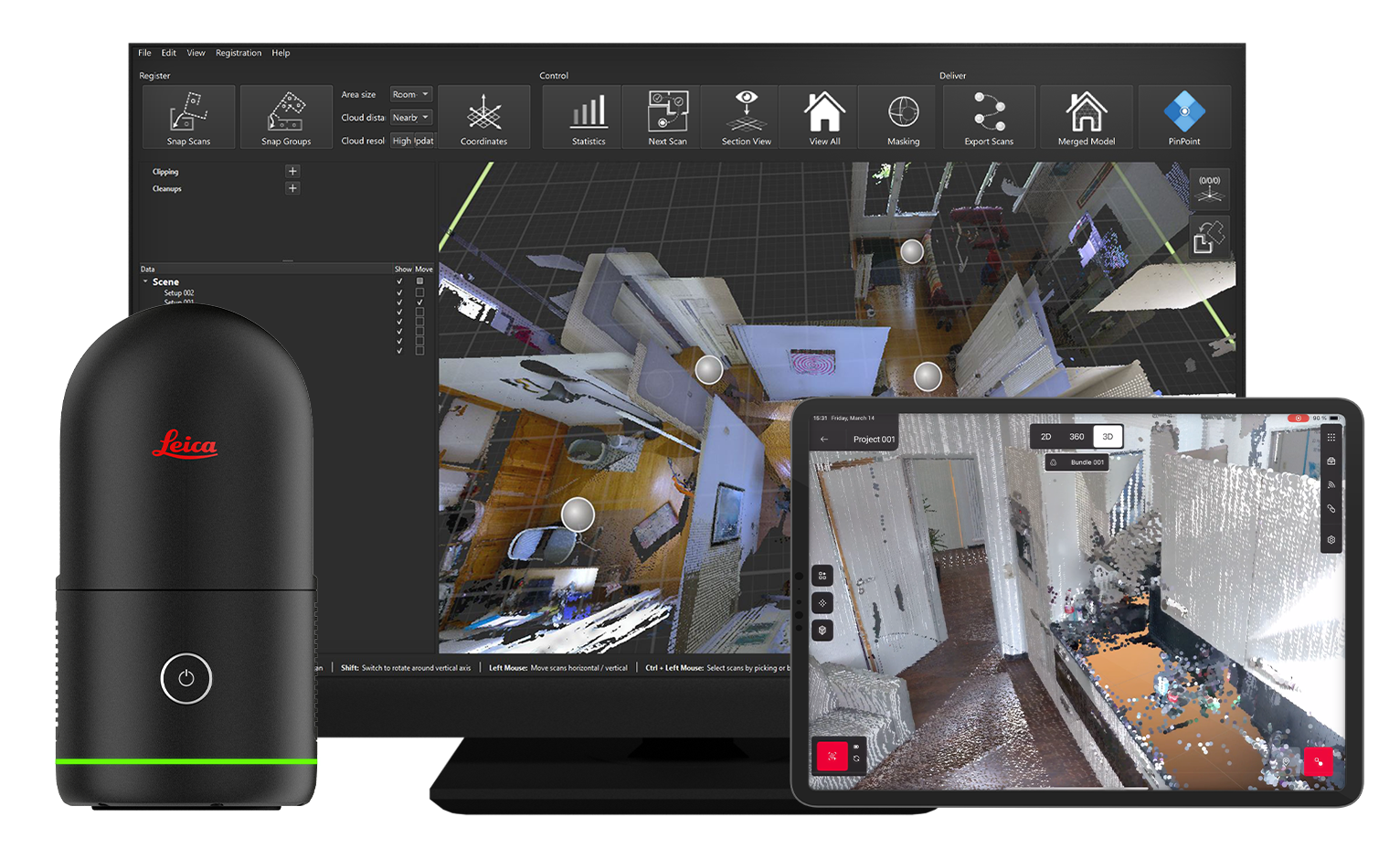Select the Masking tool
Viewport: 1400px width, 859px height.
[x=903, y=117]
